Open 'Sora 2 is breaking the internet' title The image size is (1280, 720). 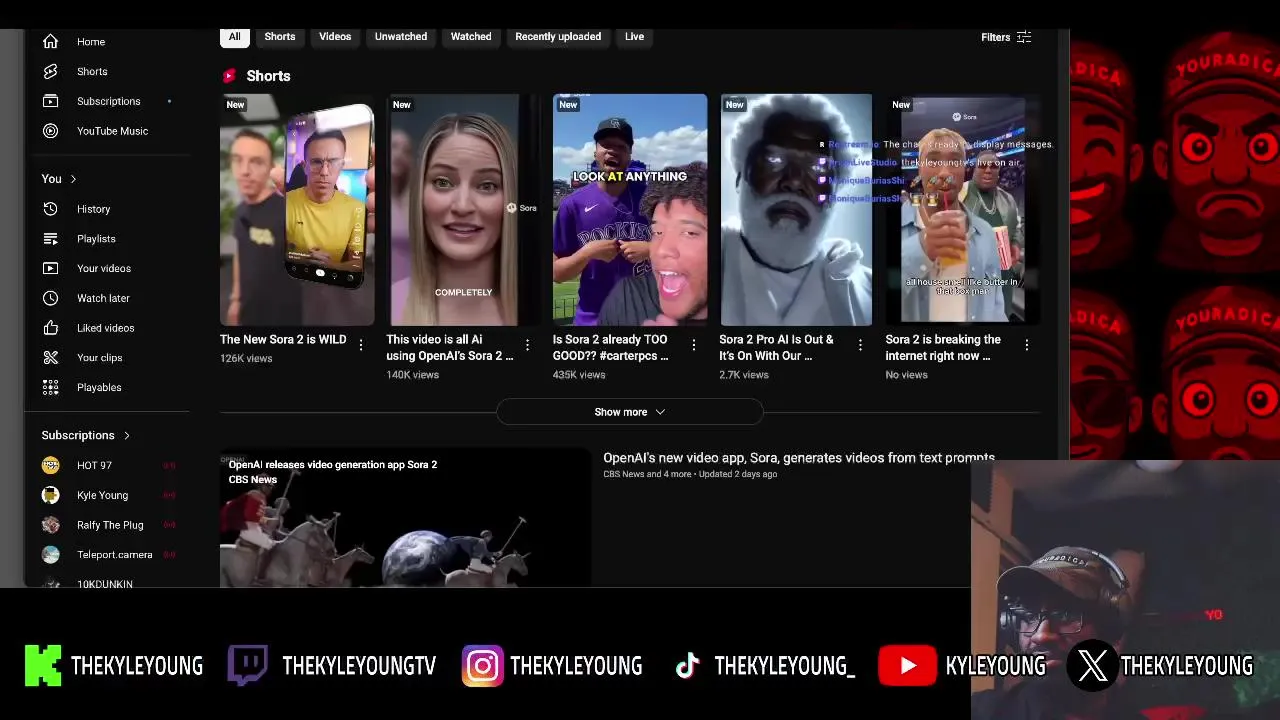[943, 348]
